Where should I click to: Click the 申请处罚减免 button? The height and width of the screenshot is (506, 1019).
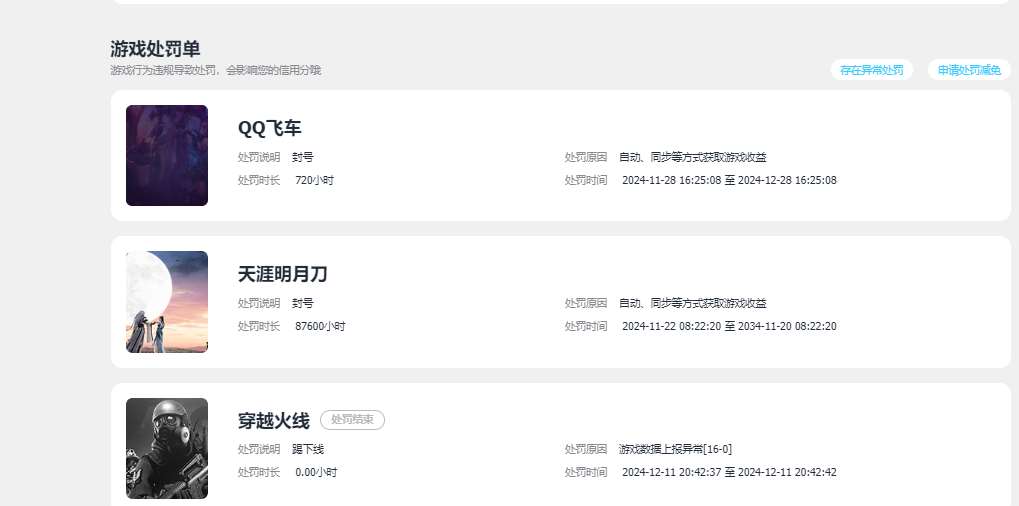point(969,70)
